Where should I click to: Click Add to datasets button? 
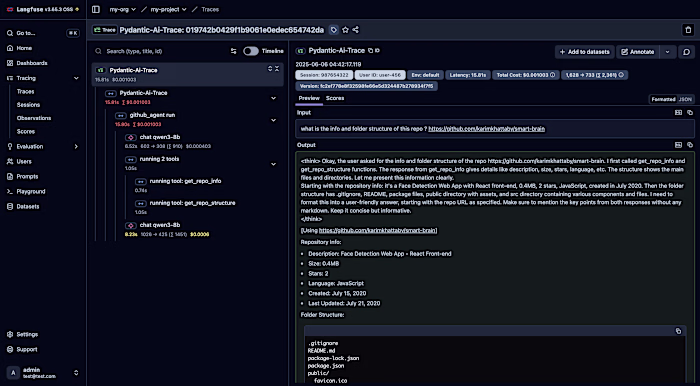click(x=584, y=52)
